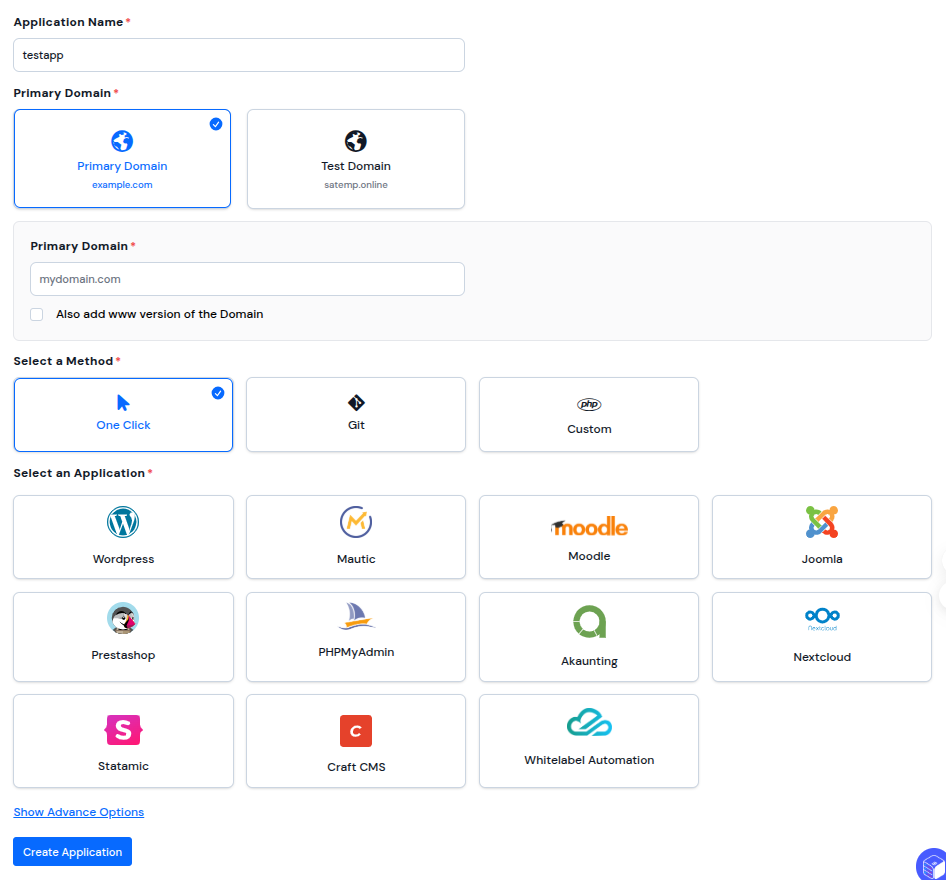Click the Craft CMS red icon
The height and width of the screenshot is (880, 946).
tap(356, 731)
